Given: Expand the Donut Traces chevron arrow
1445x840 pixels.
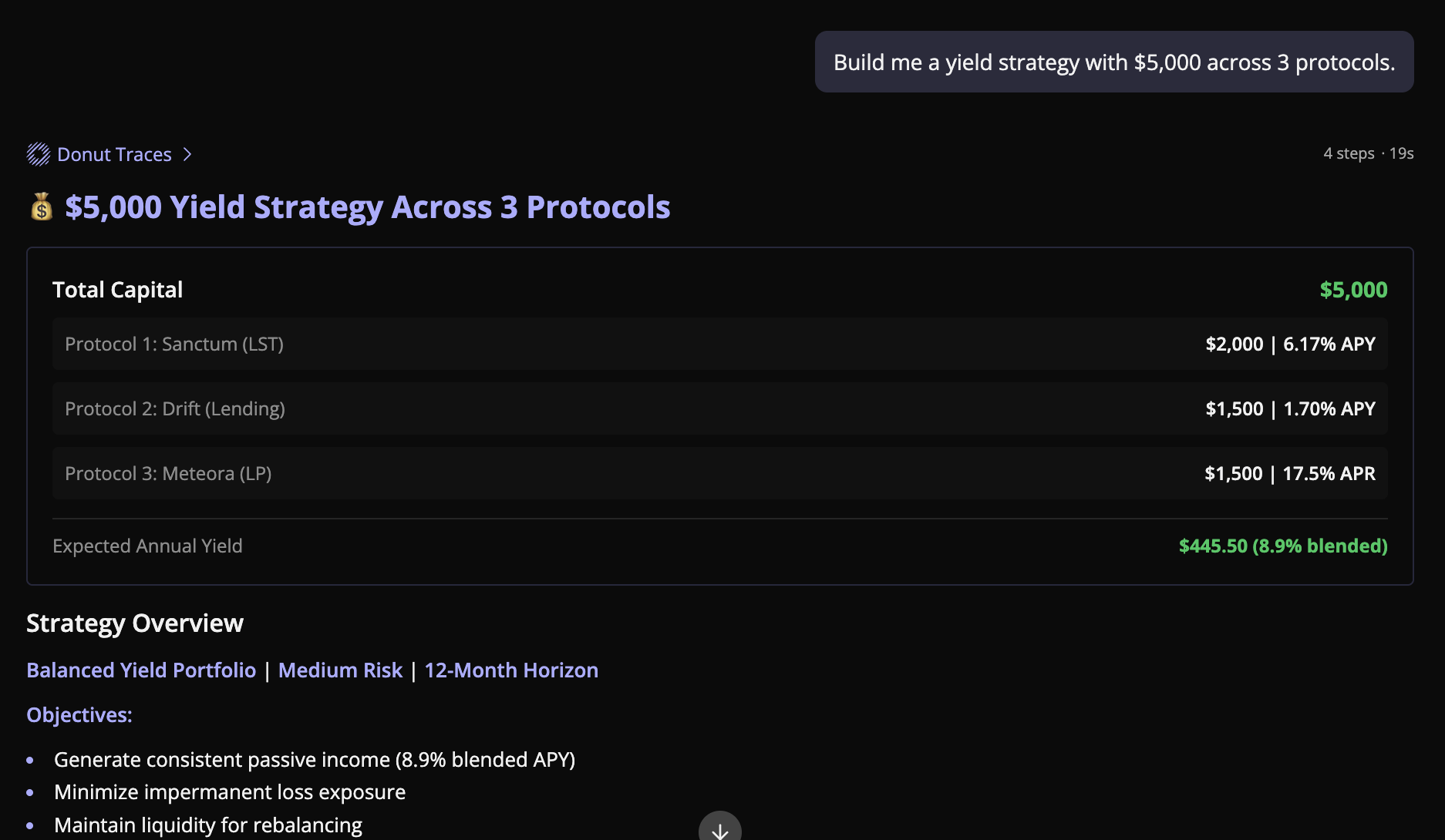Looking at the screenshot, I should [x=187, y=154].
